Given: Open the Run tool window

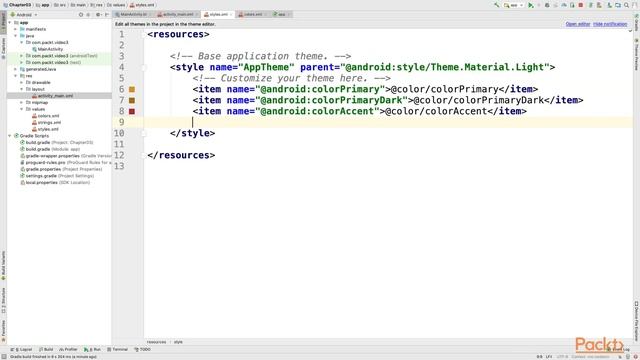Looking at the screenshot, I should [x=92, y=350].
